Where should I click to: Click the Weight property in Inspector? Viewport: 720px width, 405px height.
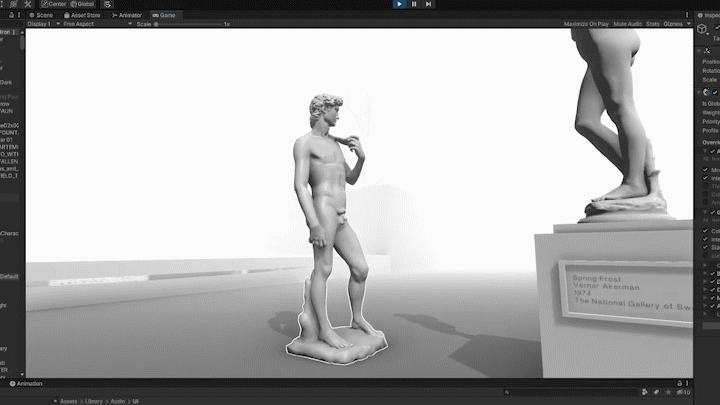coord(711,112)
